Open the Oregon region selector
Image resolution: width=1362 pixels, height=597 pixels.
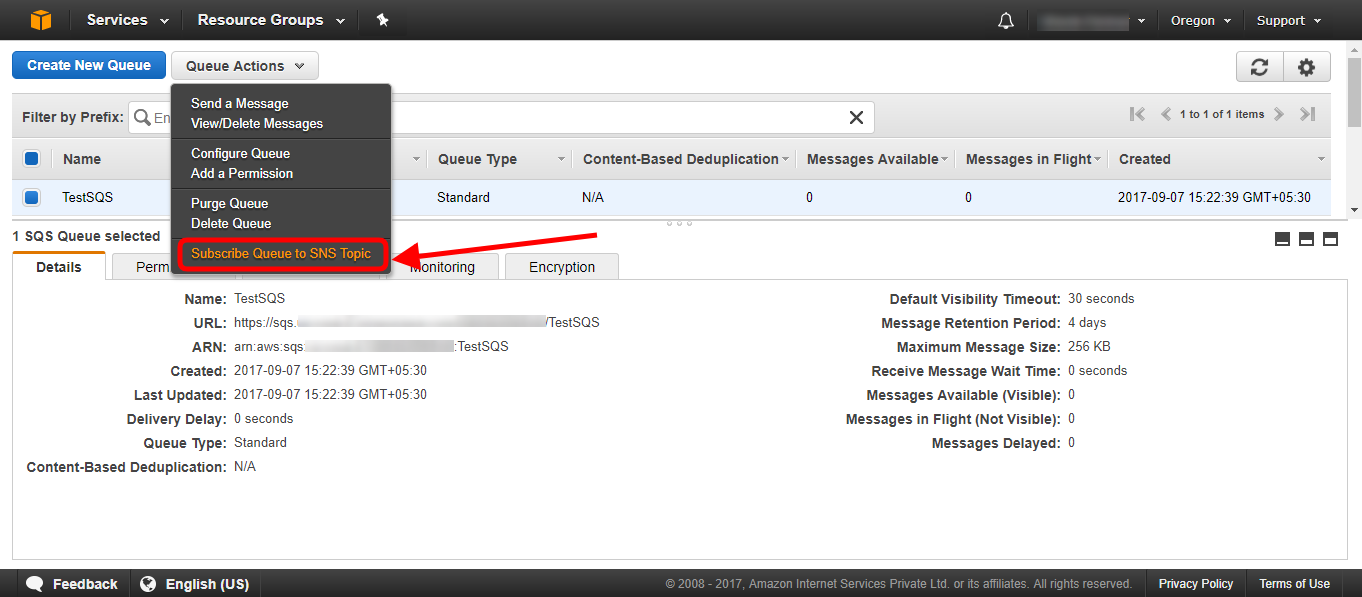[1201, 20]
